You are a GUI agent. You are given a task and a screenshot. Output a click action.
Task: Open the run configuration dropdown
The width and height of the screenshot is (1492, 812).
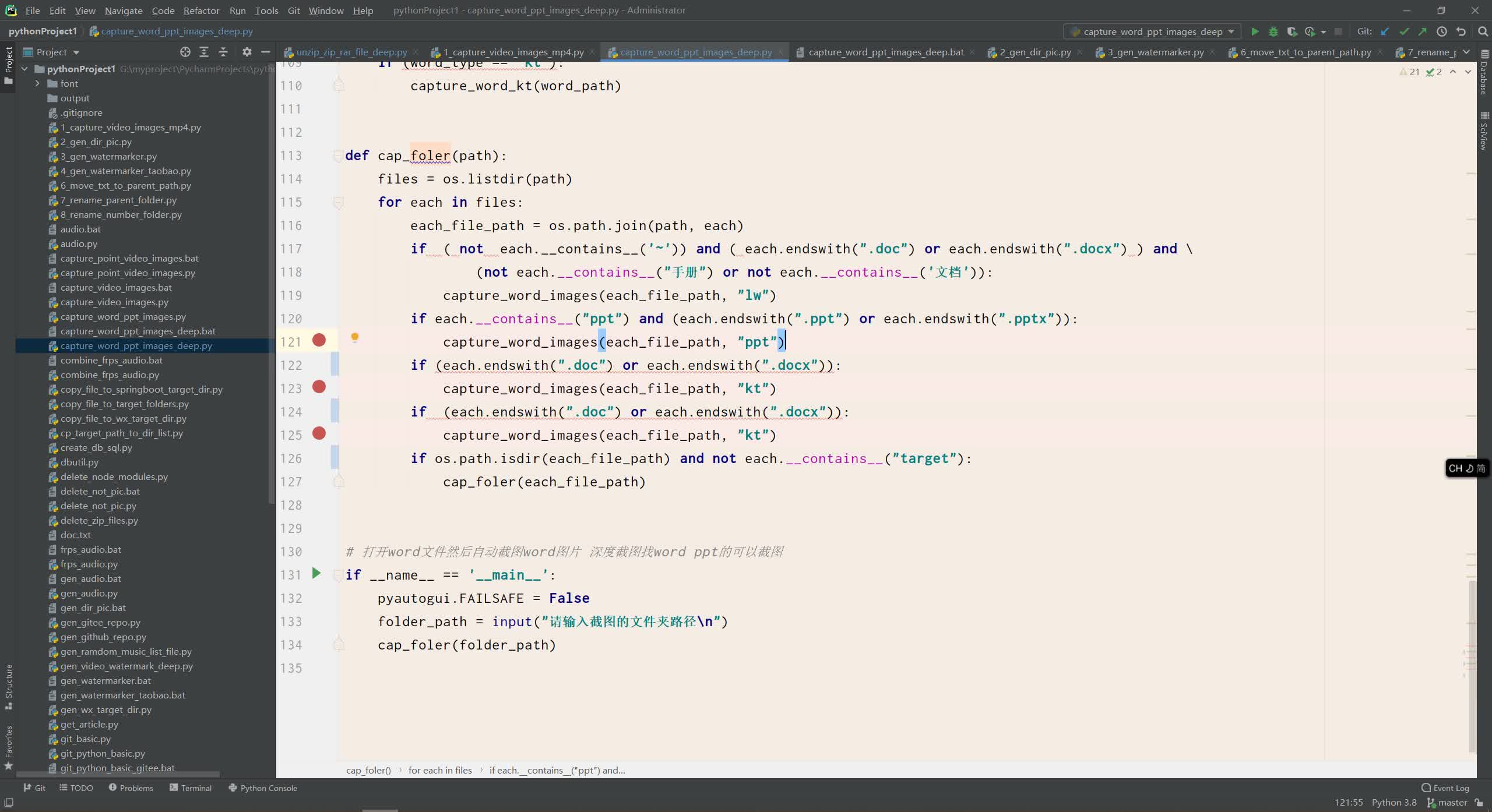point(1231,31)
